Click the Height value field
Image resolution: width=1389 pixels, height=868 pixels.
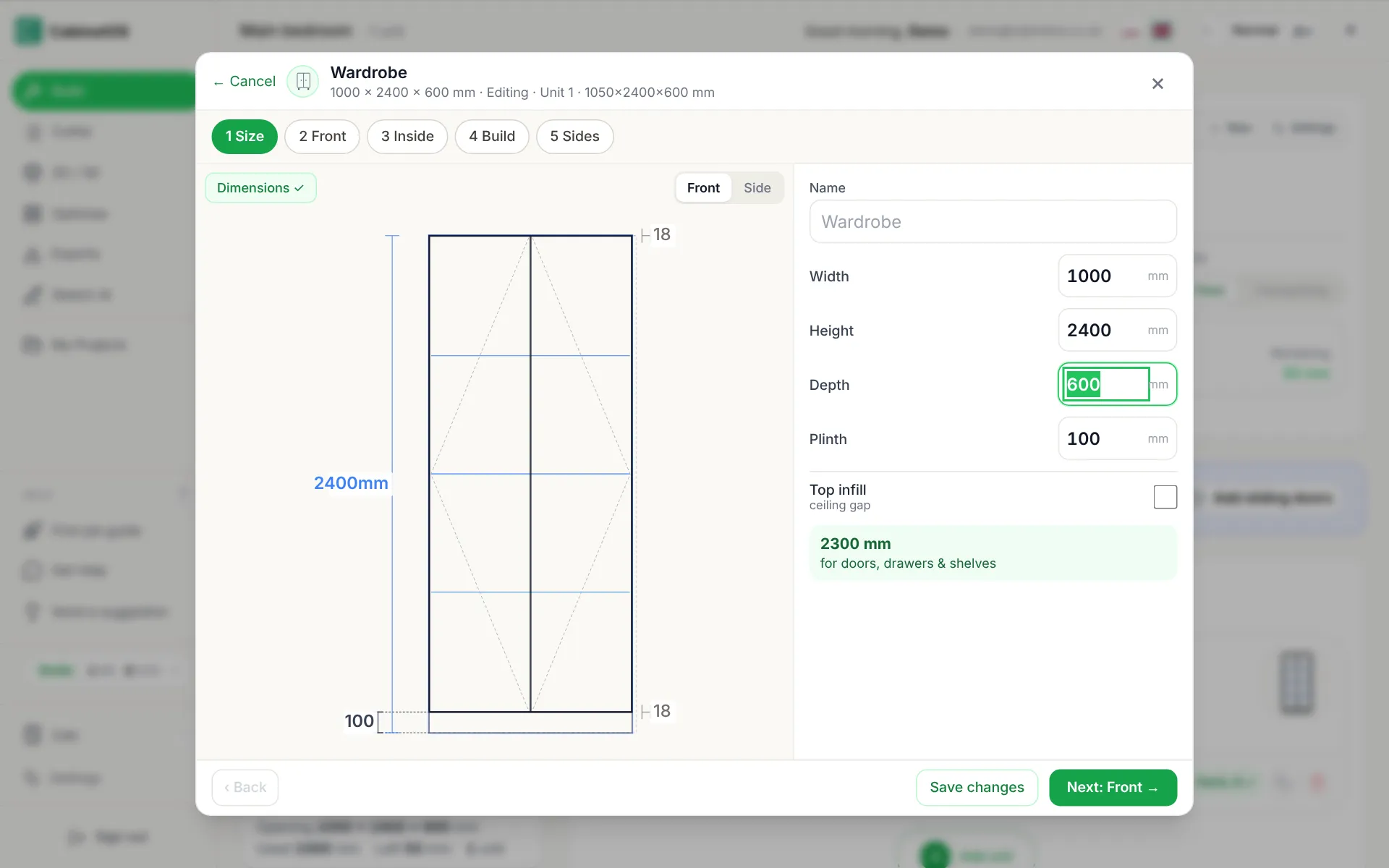pos(1117,330)
